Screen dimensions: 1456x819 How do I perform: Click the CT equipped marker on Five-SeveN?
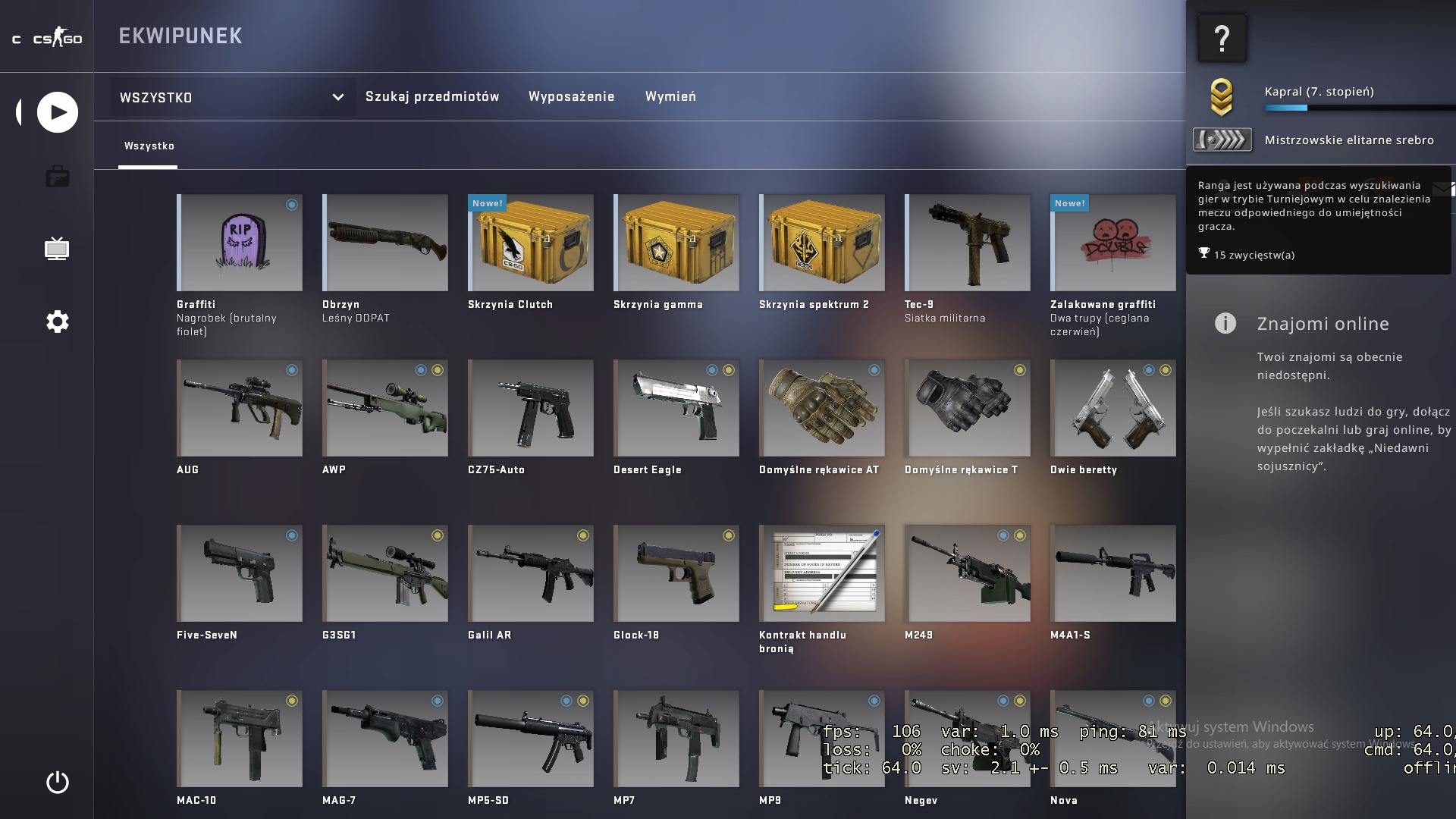click(x=292, y=535)
